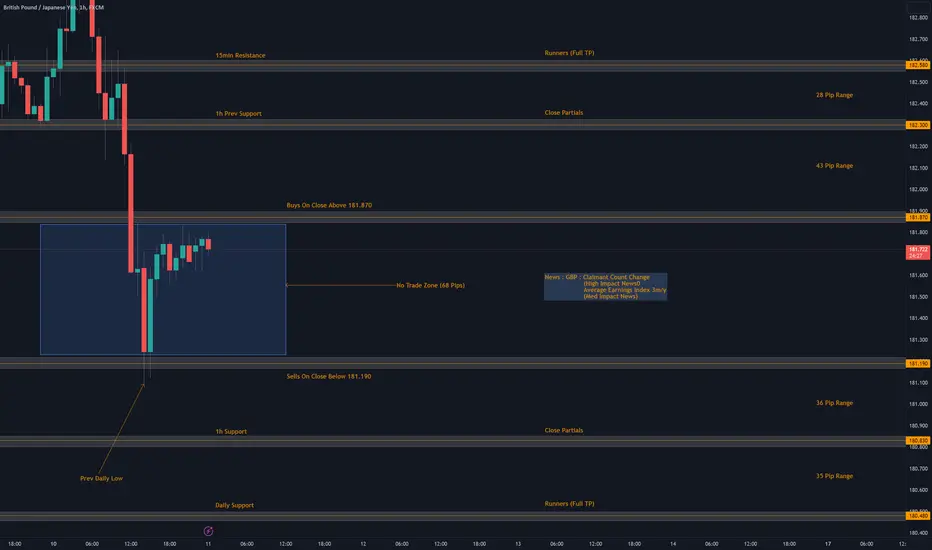This screenshot has width=932, height=550.
Task: Click 'Runners (Full TP)' near 15min Resistance line
Action: coord(569,53)
